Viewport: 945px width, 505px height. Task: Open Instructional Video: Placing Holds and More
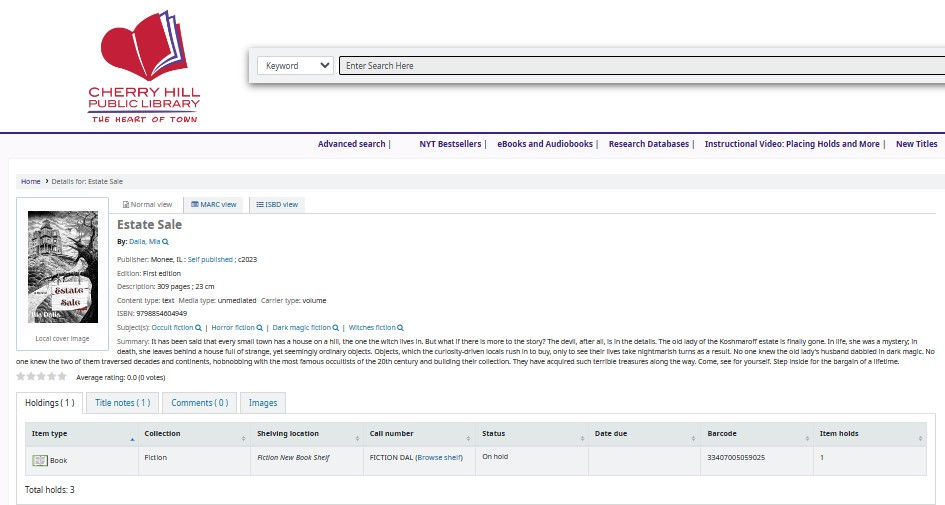click(x=792, y=144)
